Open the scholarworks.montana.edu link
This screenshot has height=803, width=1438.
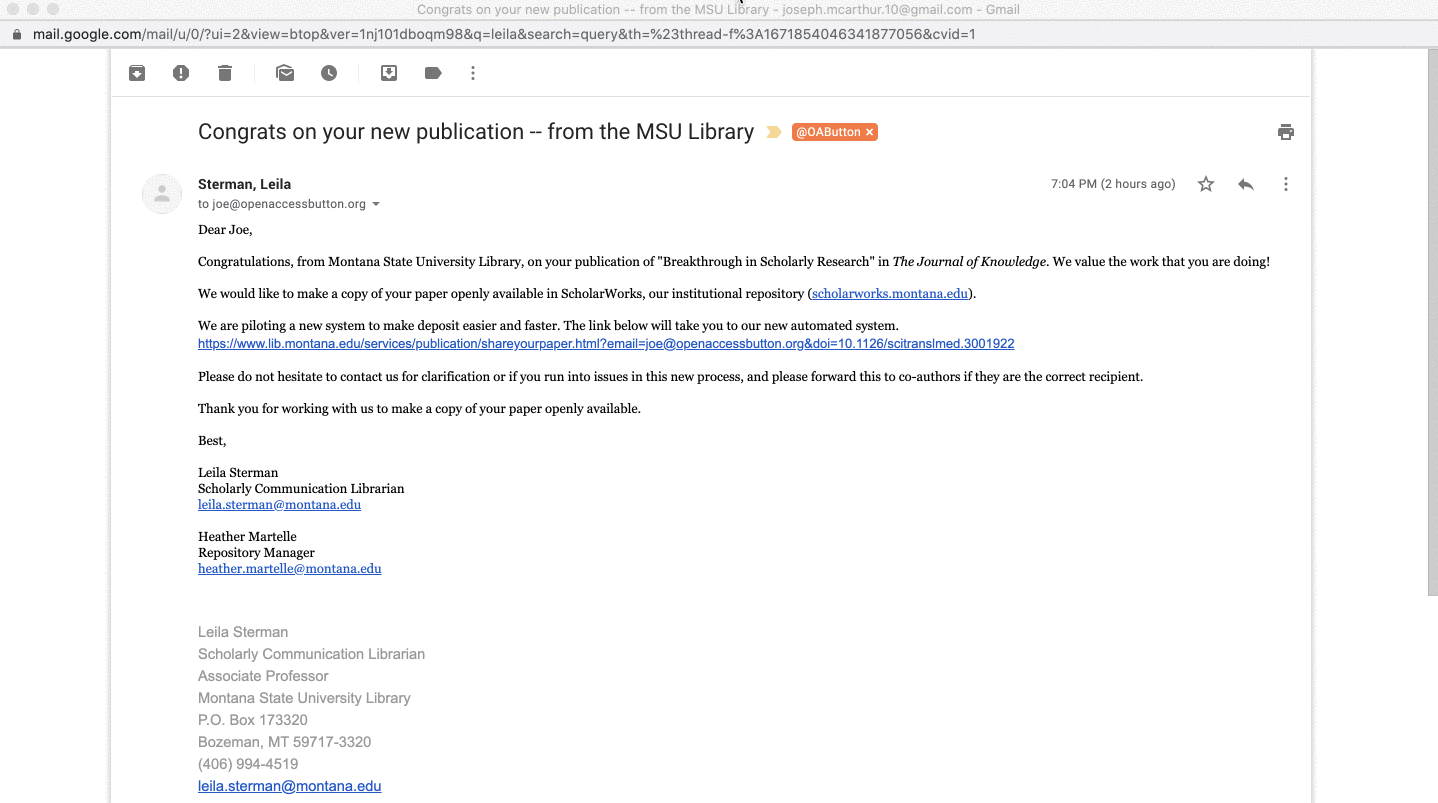890,294
